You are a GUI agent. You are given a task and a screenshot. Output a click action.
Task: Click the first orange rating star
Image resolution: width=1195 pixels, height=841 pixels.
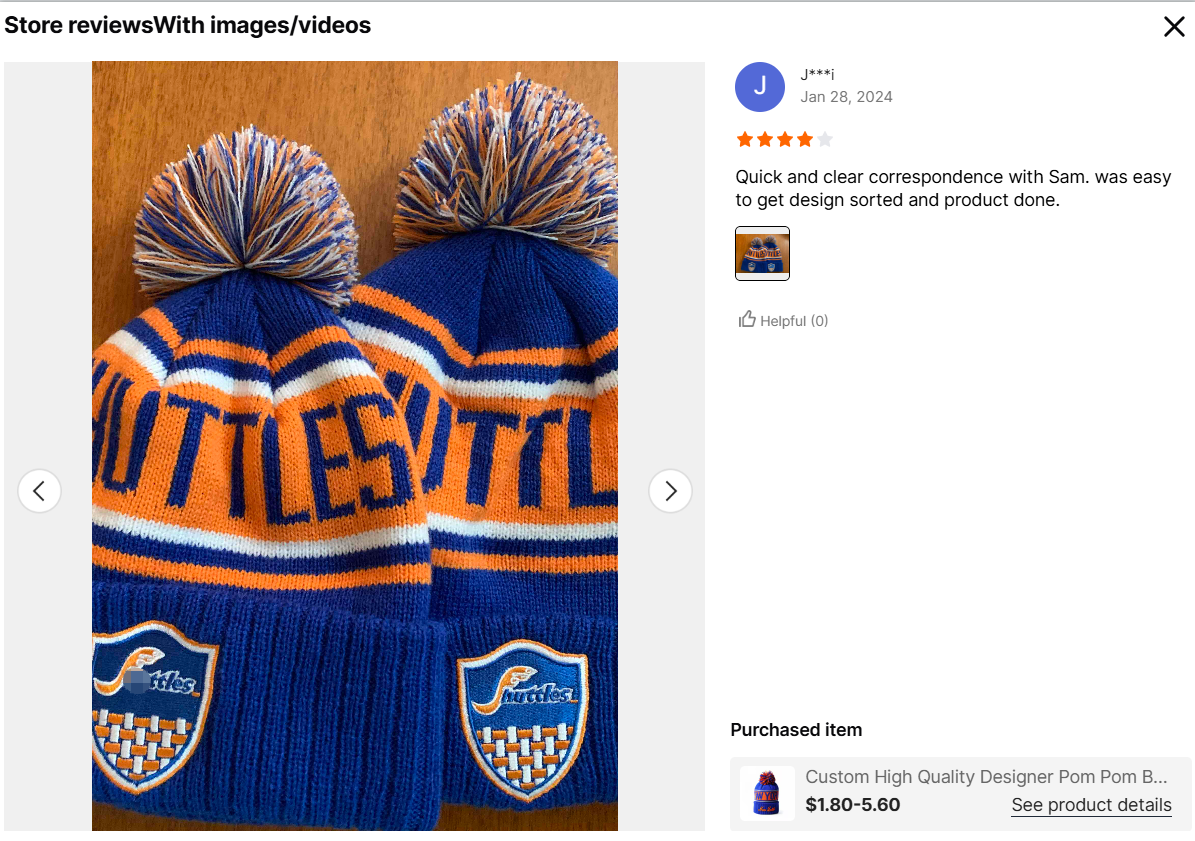coord(745,139)
